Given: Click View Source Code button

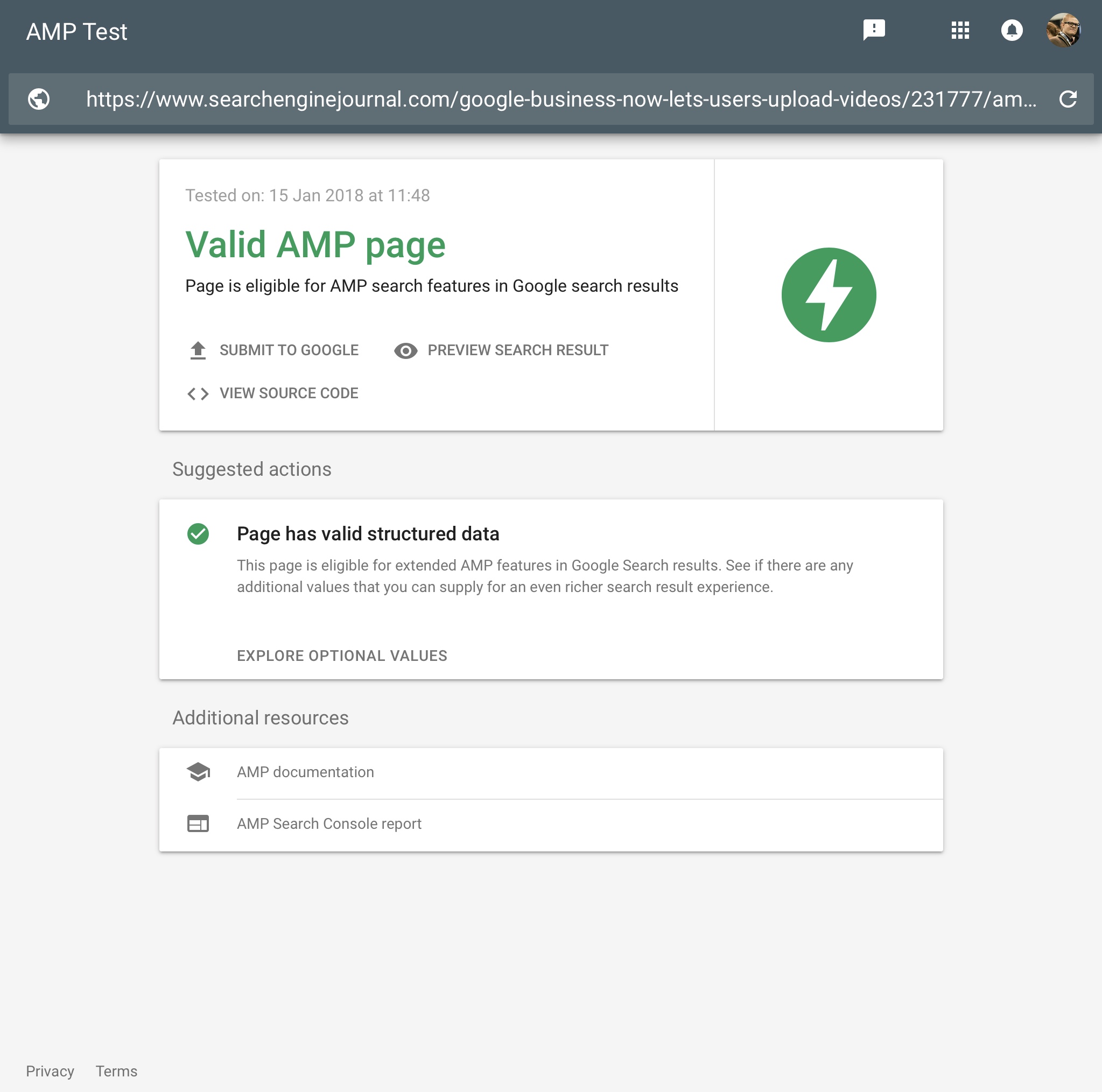Looking at the screenshot, I should click(x=272, y=393).
